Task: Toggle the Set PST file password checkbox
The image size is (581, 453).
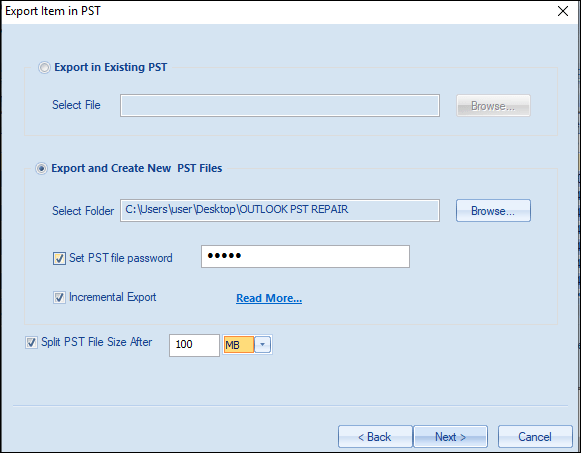Action: coord(59,258)
